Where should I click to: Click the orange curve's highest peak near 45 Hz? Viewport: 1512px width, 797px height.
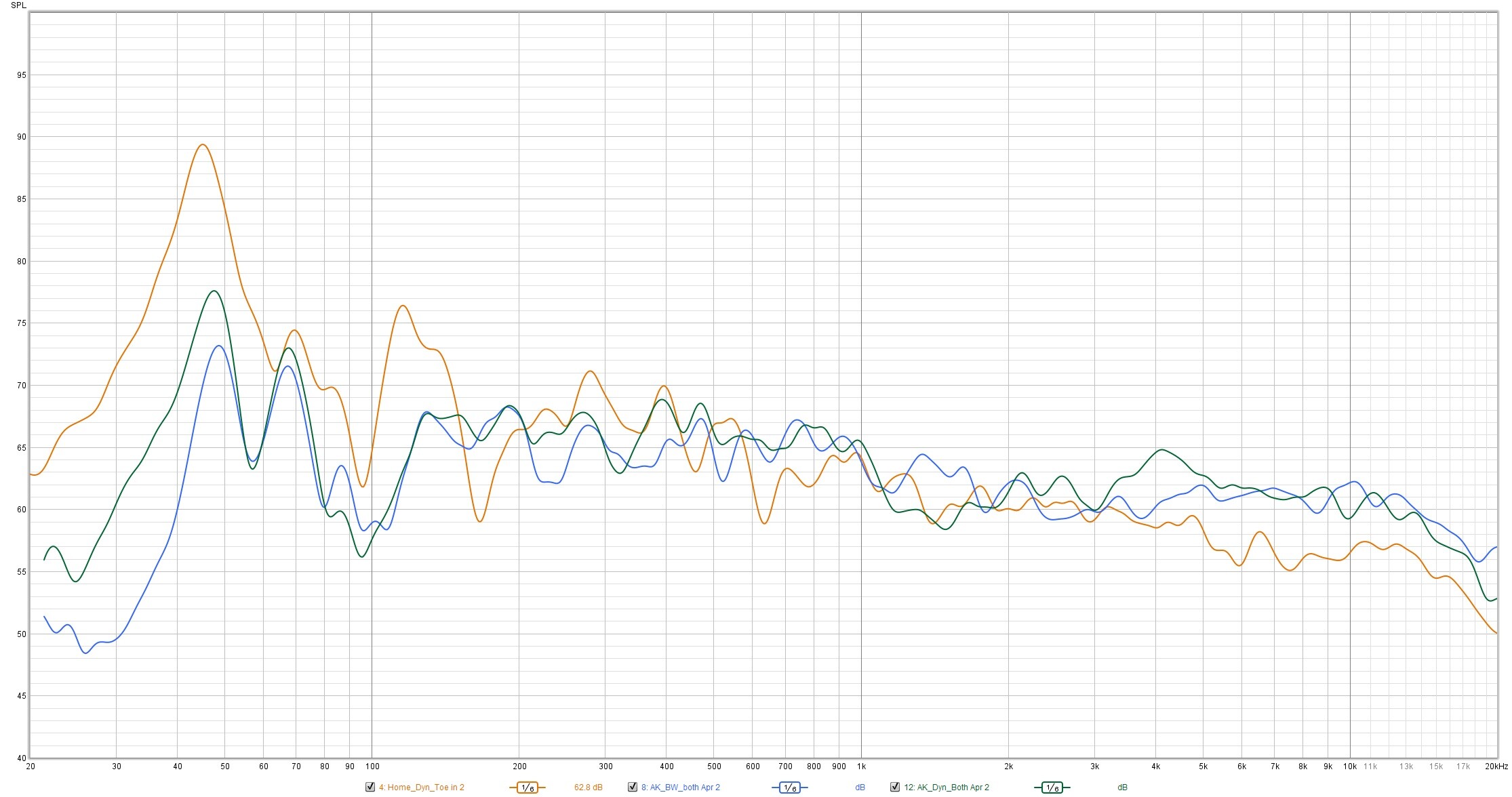pyautogui.click(x=202, y=144)
